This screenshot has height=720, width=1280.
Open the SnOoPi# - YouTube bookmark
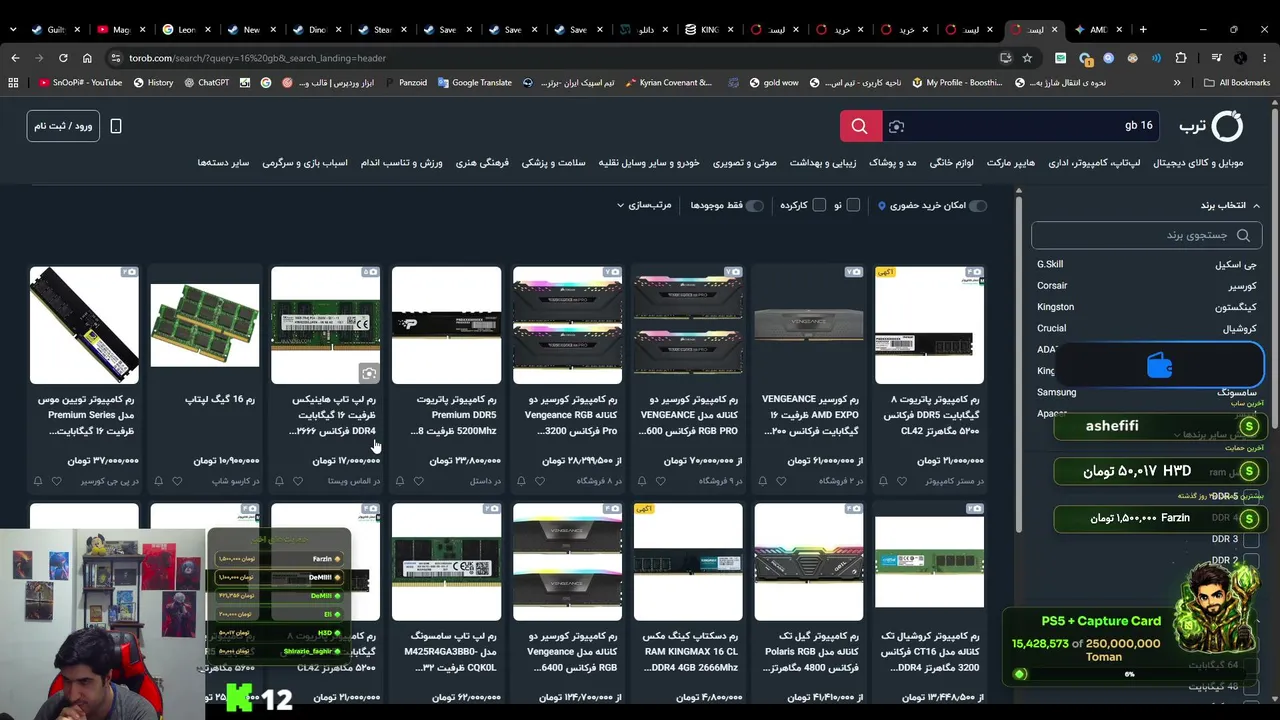point(80,83)
